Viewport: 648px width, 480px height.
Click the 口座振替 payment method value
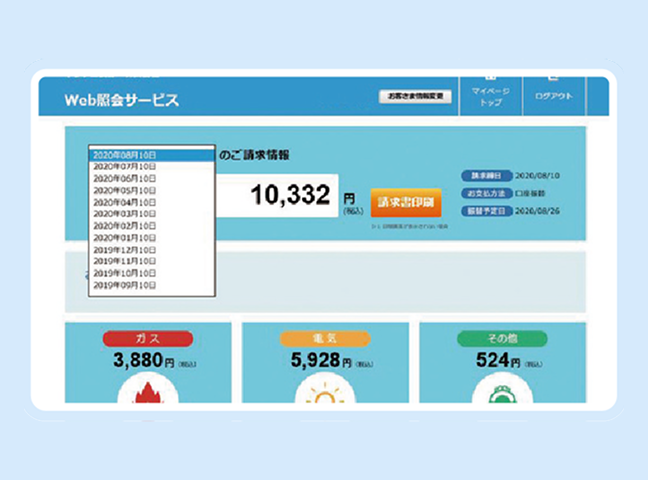coord(530,193)
